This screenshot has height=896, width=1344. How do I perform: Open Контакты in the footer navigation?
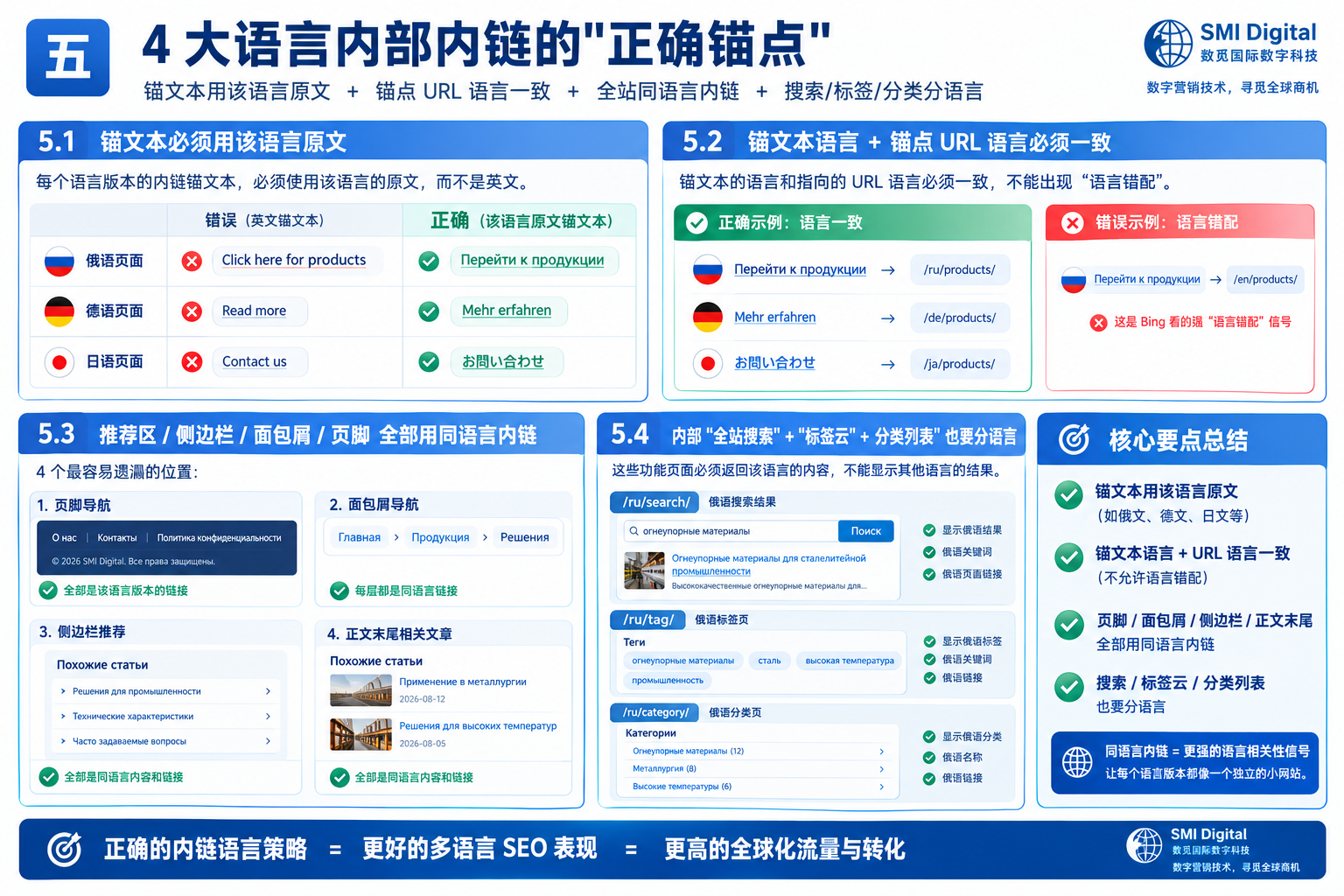pyautogui.click(x=117, y=538)
